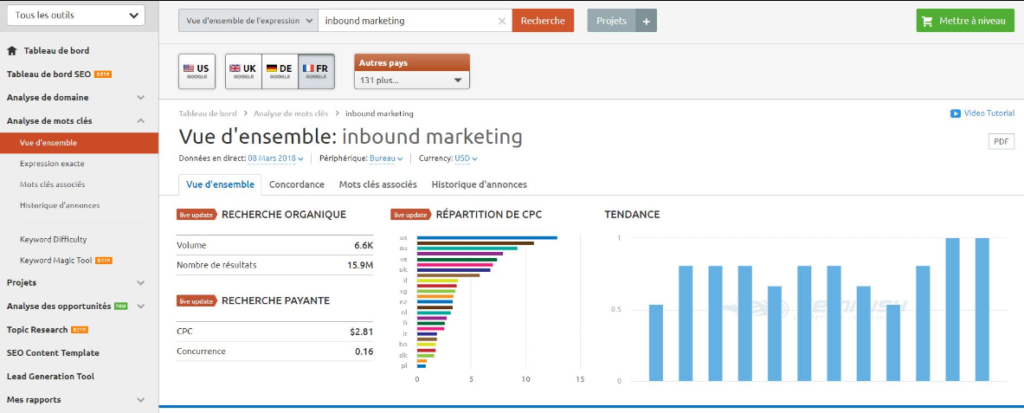Open Lead Generation Tool
The height and width of the screenshot is (413, 1024).
pos(50,376)
